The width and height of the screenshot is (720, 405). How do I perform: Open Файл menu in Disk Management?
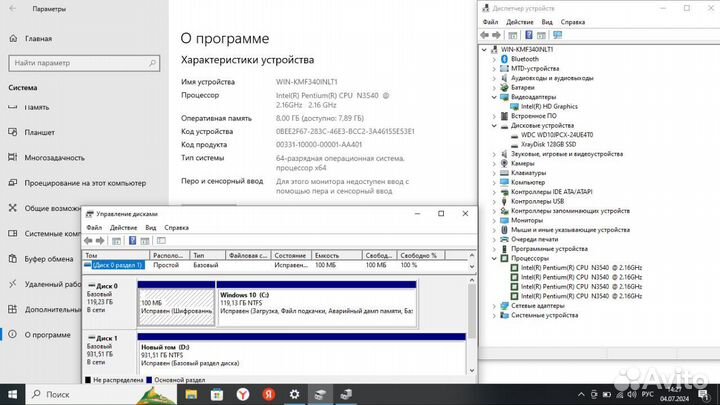94,228
